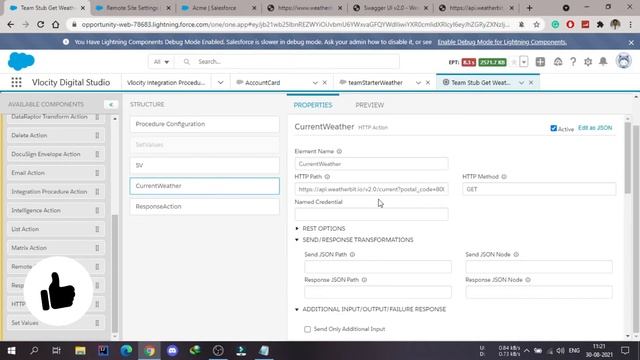Viewport: 640px width, 360px height.
Task: Switch to the PROPERTIES tab
Action: (x=313, y=105)
